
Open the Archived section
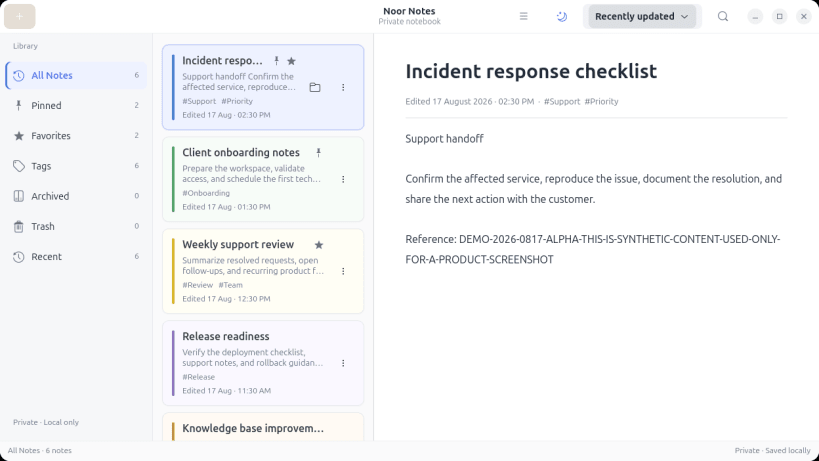[76, 196]
